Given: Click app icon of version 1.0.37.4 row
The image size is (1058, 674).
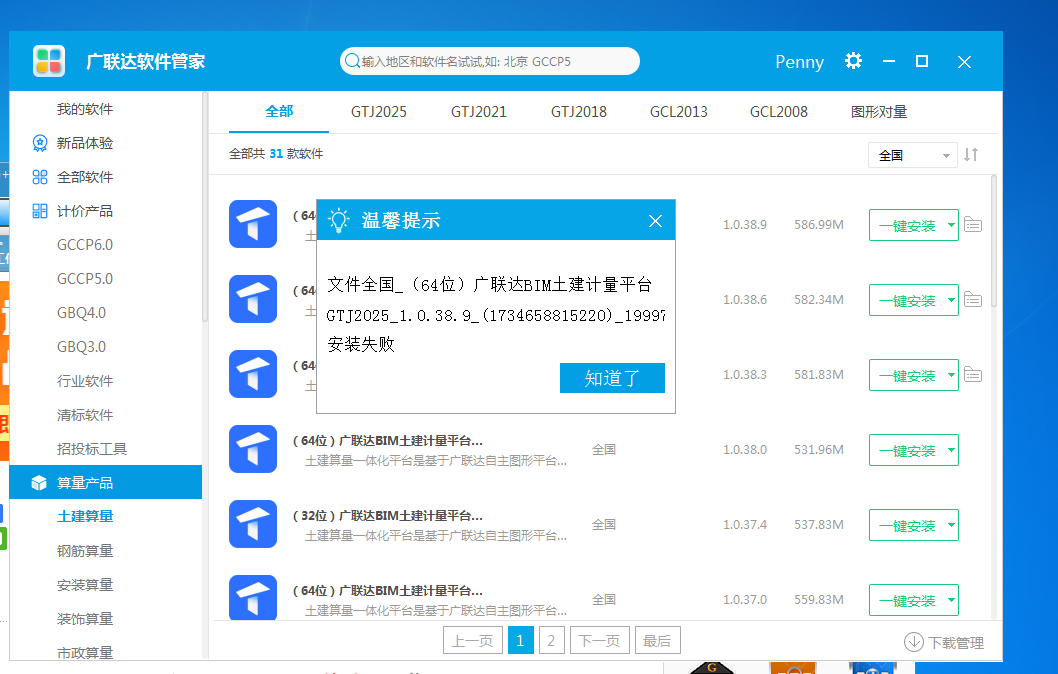Looking at the screenshot, I should 253,524.
